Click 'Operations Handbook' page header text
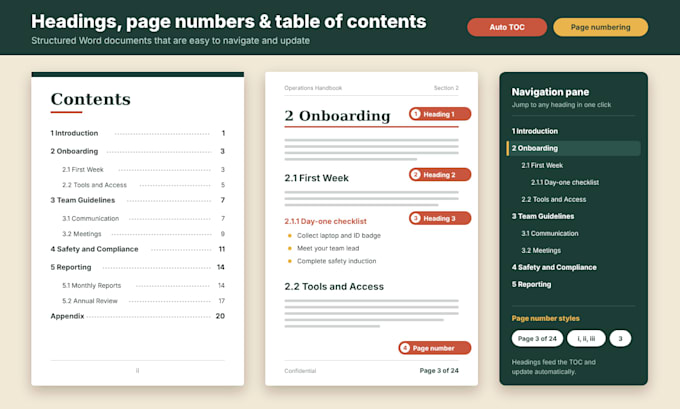Screen dimensions: 680x409 [x=313, y=88]
